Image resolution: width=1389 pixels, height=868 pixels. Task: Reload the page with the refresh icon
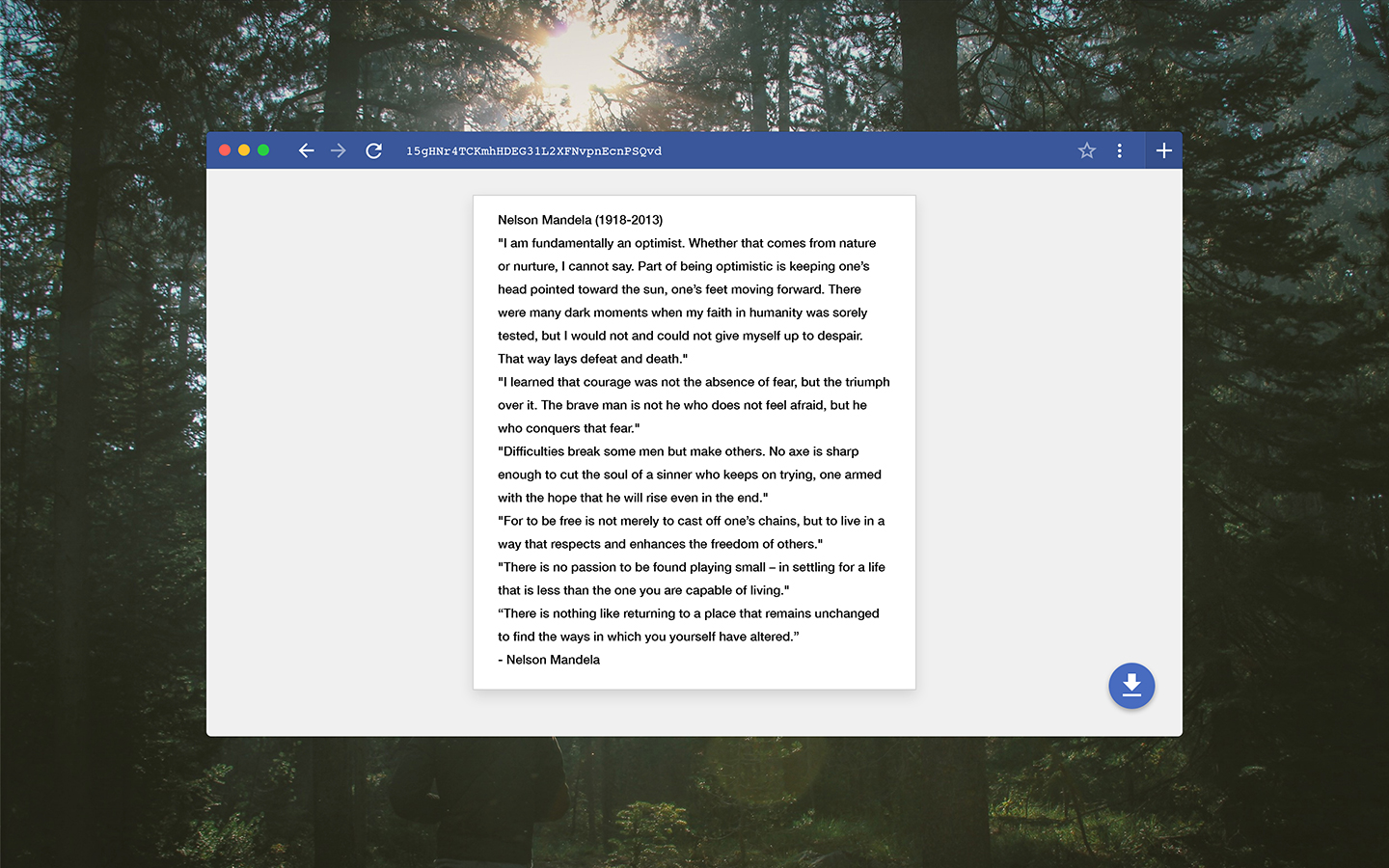coord(374,150)
